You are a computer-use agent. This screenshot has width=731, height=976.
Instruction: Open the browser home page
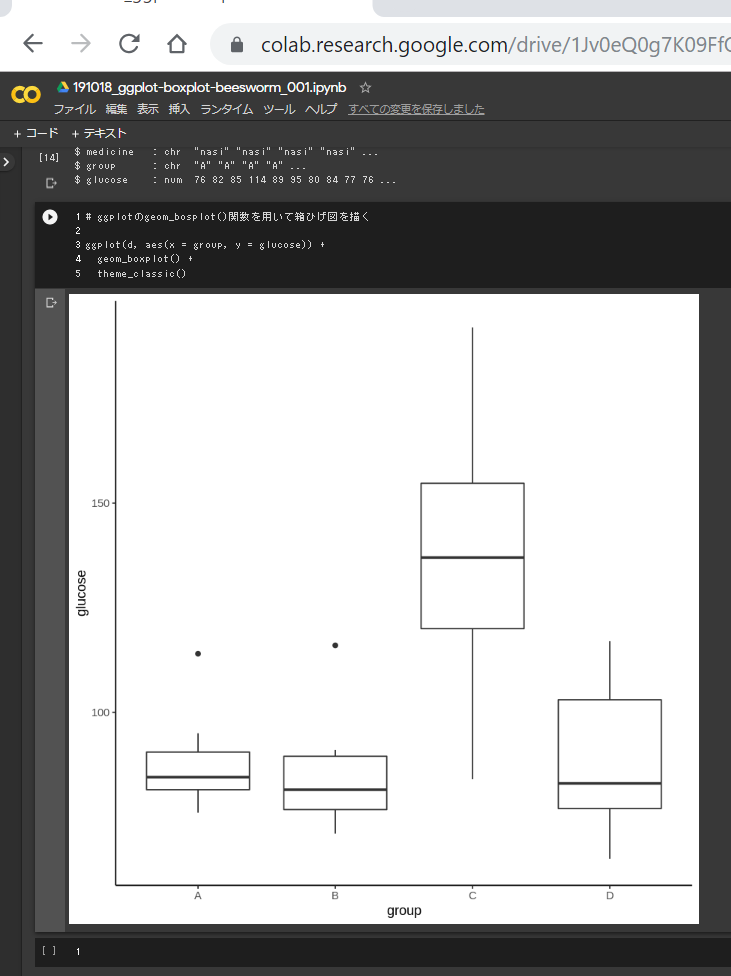(177, 44)
